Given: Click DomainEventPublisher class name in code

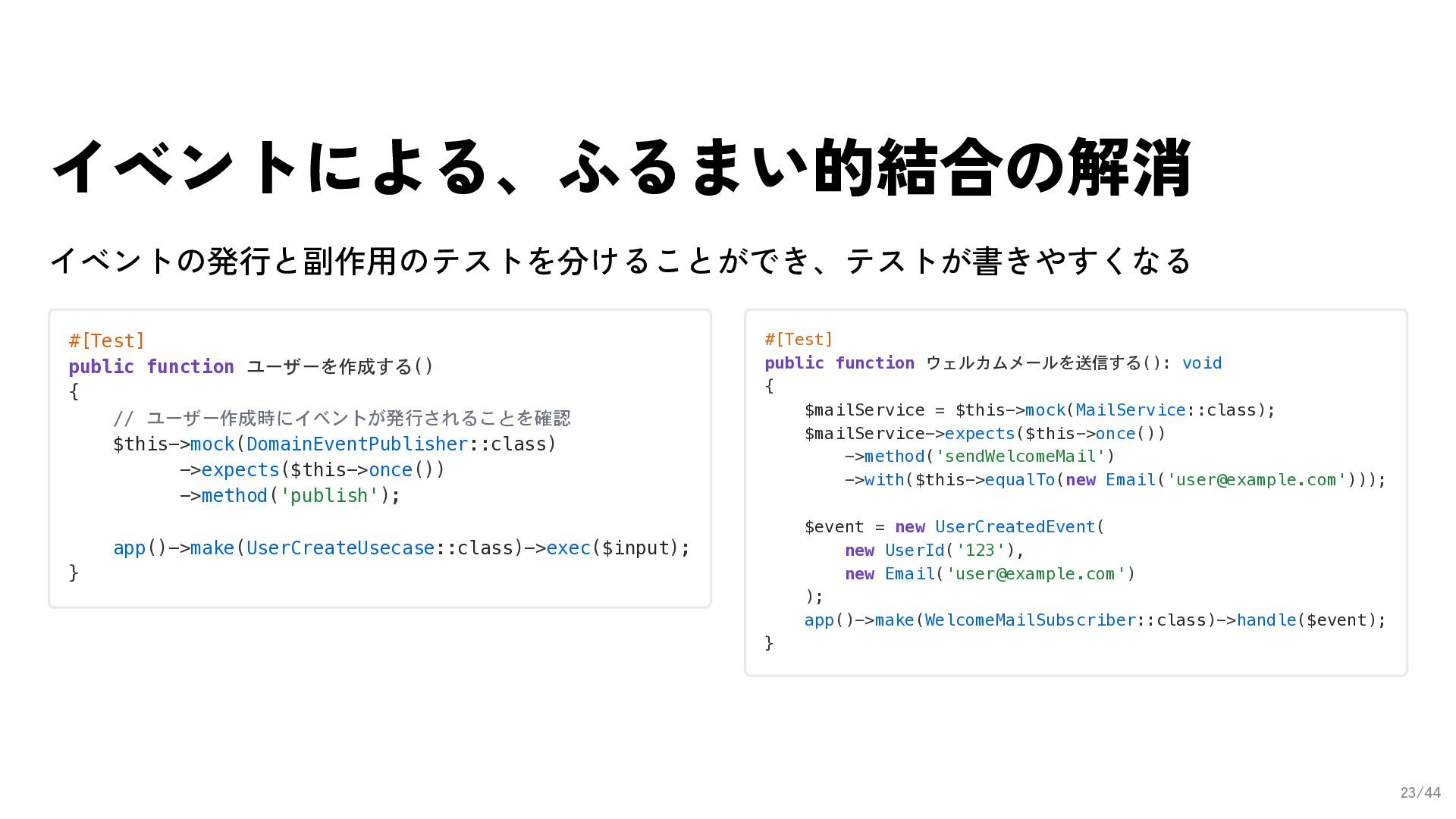Looking at the screenshot, I should (x=356, y=444).
